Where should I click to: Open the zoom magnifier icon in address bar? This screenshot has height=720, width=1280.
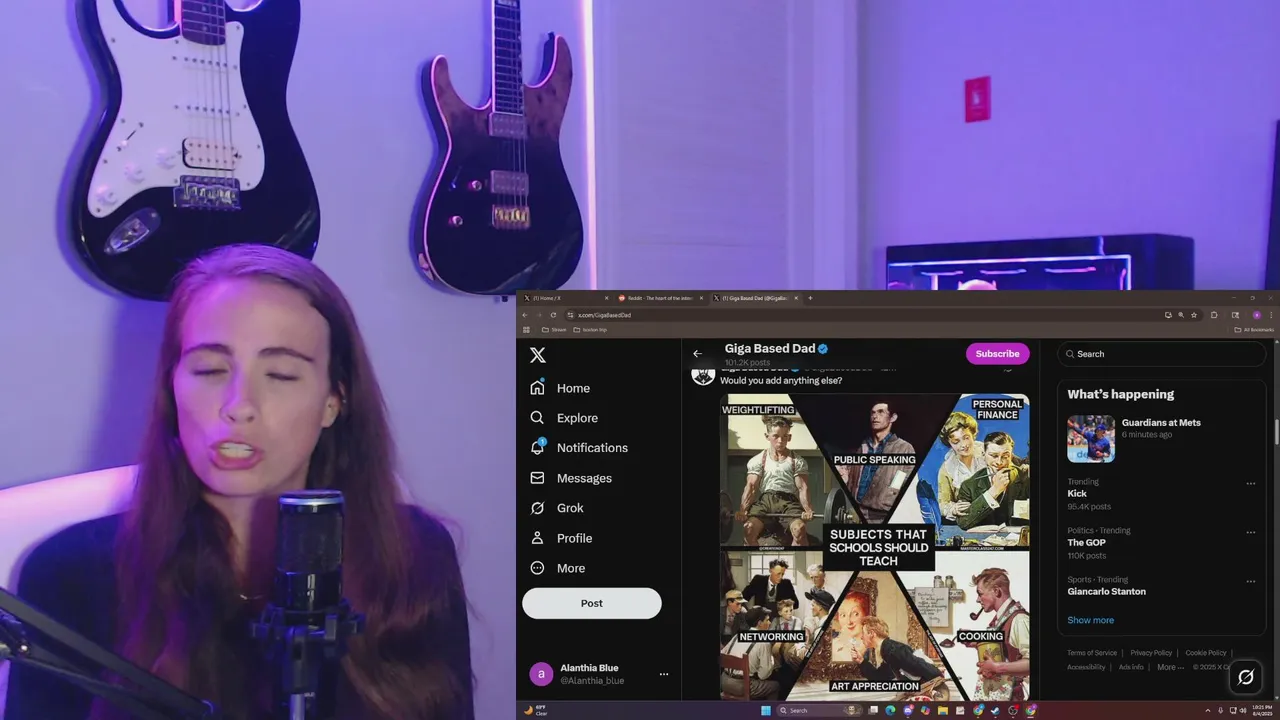(x=1181, y=315)
